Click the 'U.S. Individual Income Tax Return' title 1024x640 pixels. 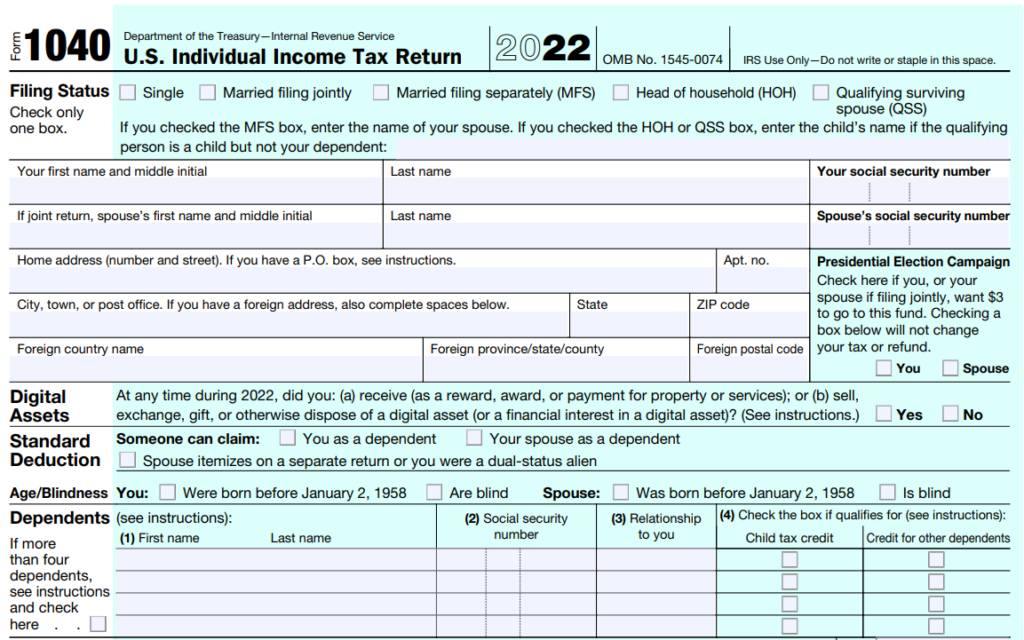coord(293,57)
